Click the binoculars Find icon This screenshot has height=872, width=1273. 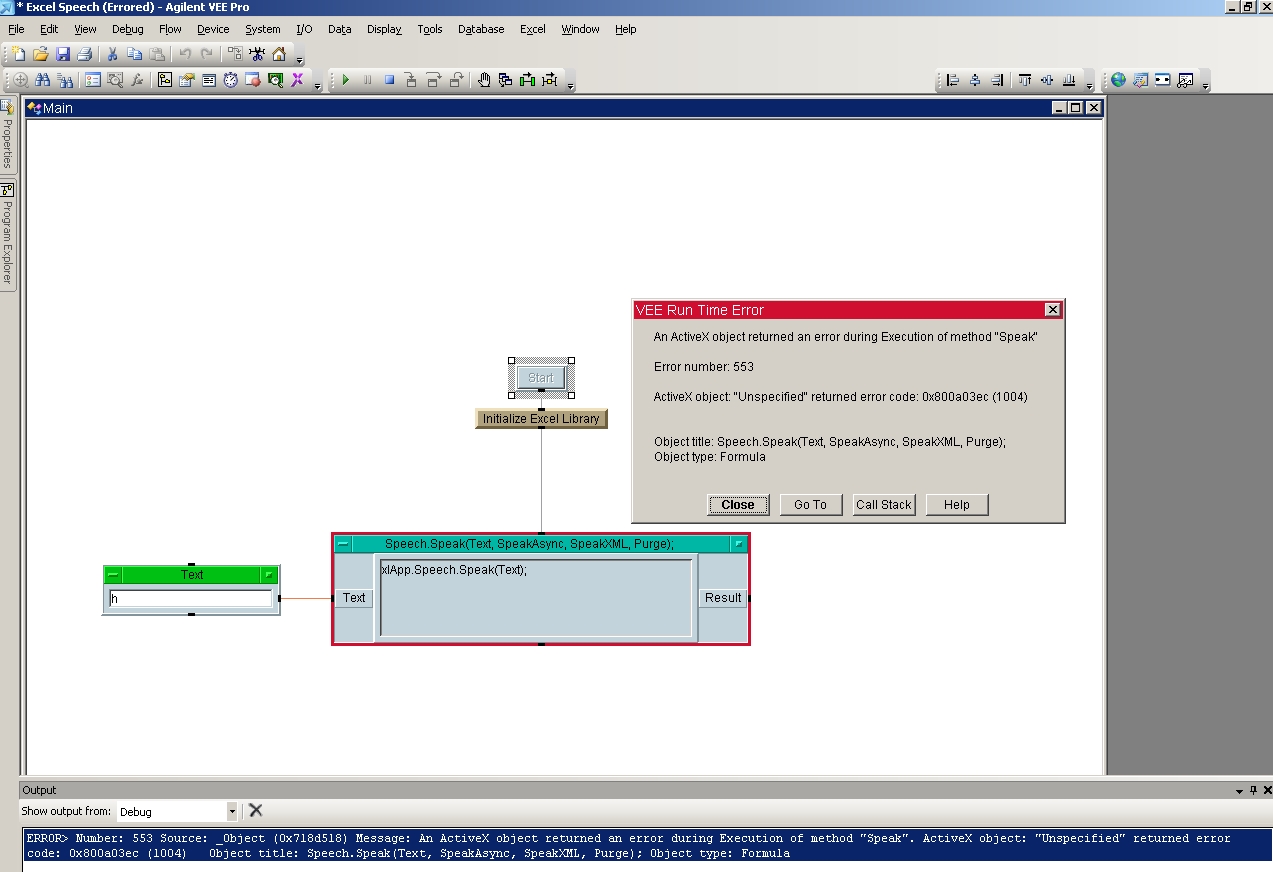coord(43,81)
